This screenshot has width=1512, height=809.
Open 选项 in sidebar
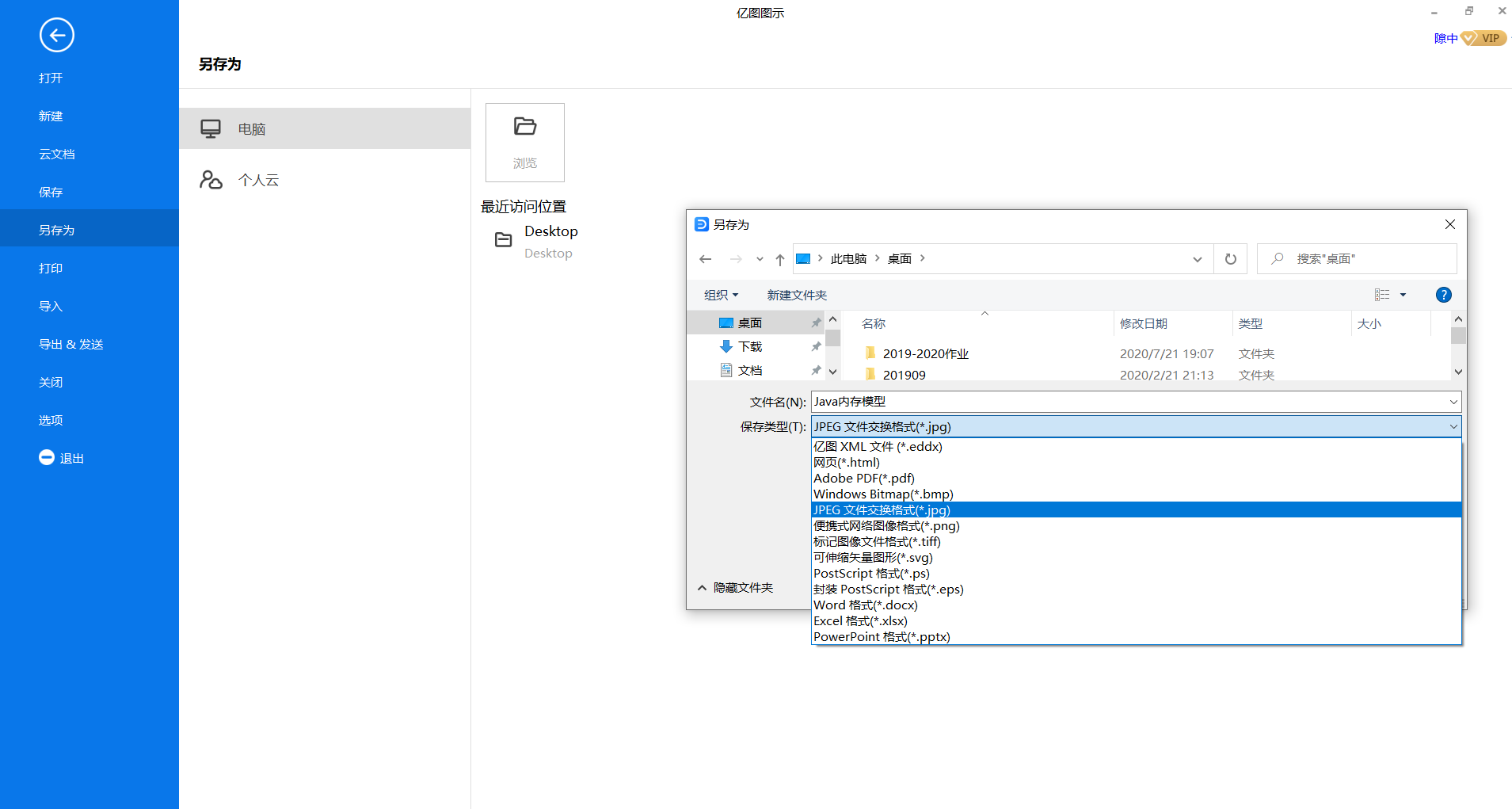pos(90,420)
